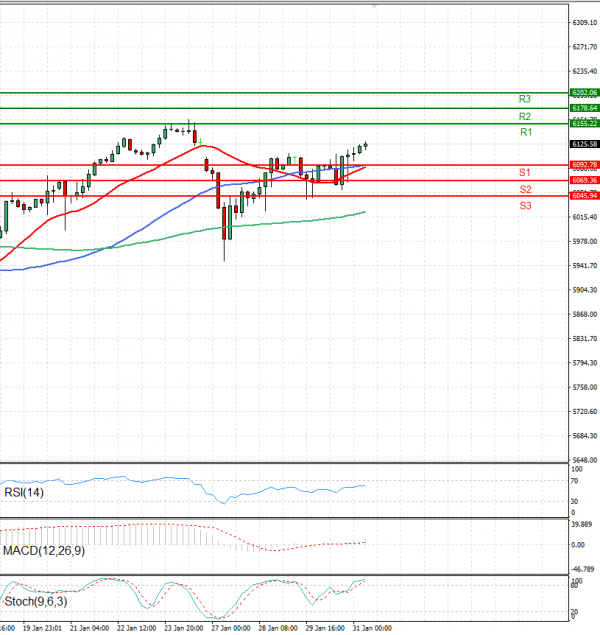This screenshot has height=635, width=600.
Task: Select the black 6125.58 current price tag
Action: [x=584, y=144]
